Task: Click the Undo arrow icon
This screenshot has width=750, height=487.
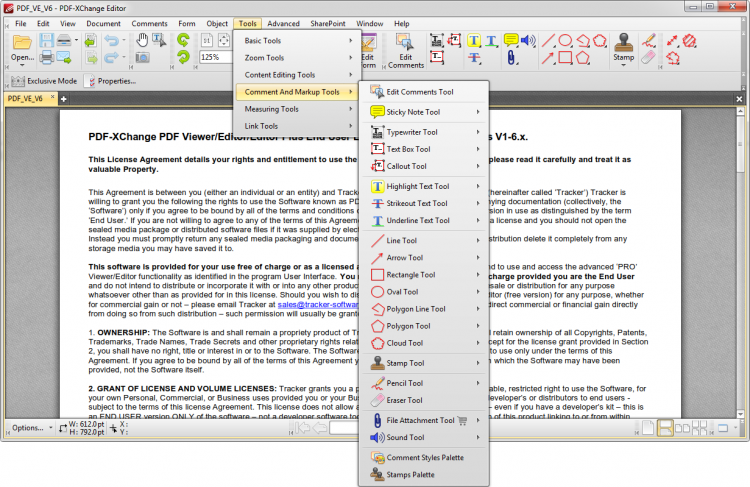Action: (x=111, y=40)
